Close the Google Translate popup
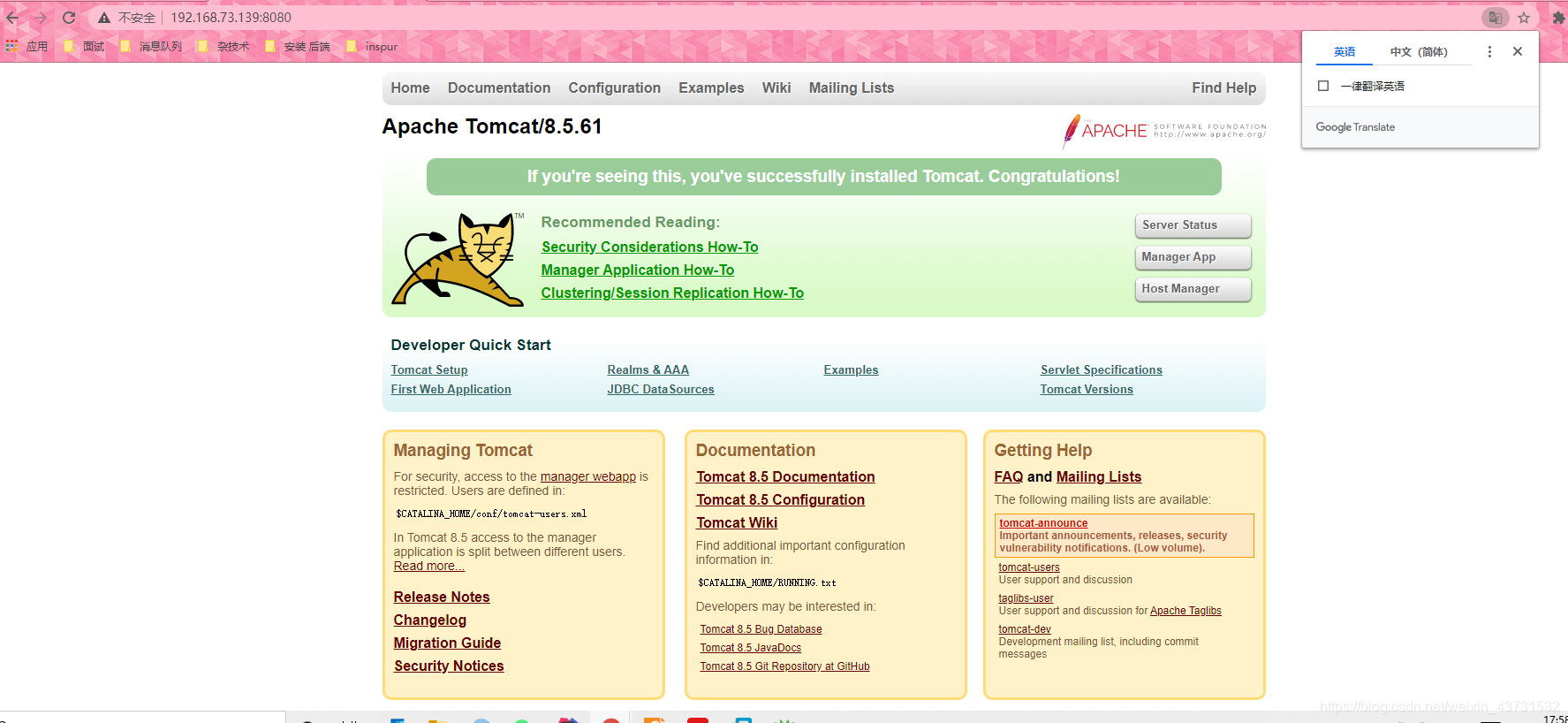The image size is (1568, 723). coord(1518,51)
